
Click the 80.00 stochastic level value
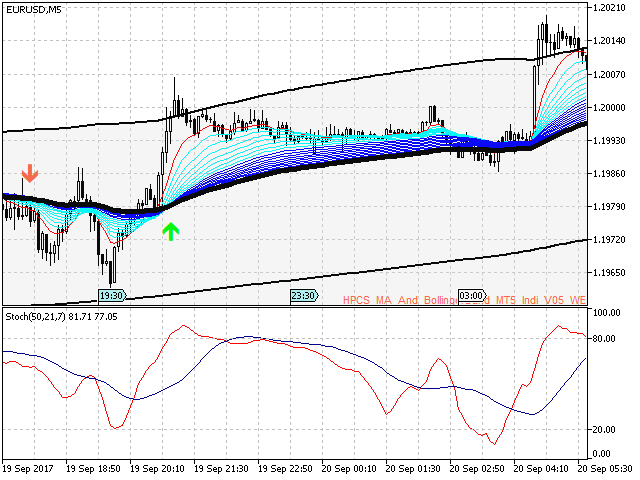tap(604, 338)
